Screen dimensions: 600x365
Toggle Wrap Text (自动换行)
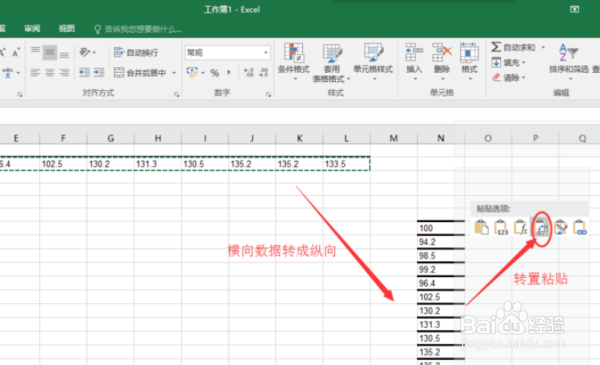[x=136, y=52]
